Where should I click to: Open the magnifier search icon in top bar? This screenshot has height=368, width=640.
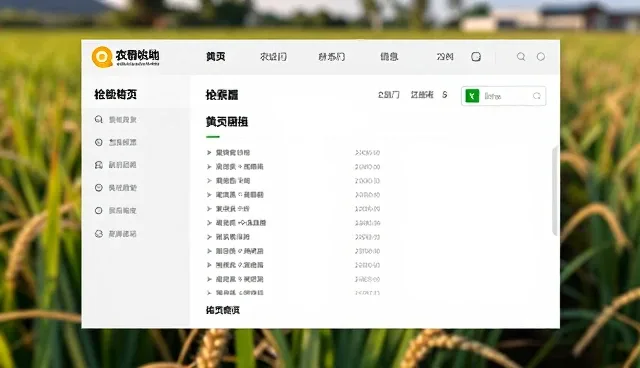coord(521,57)
